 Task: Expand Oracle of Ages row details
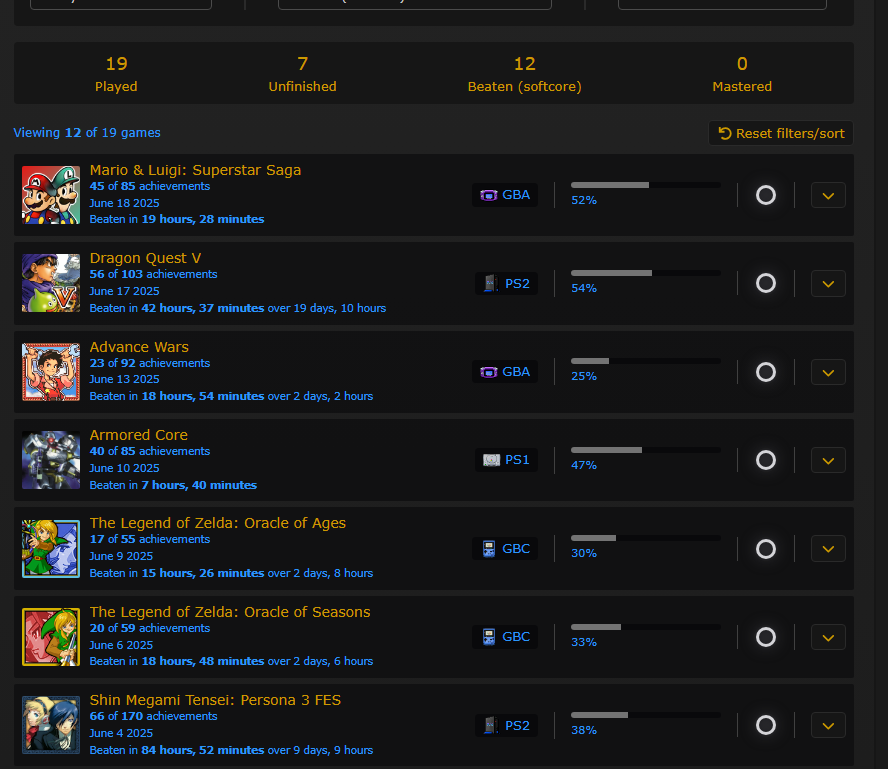(x=828, y=549)
